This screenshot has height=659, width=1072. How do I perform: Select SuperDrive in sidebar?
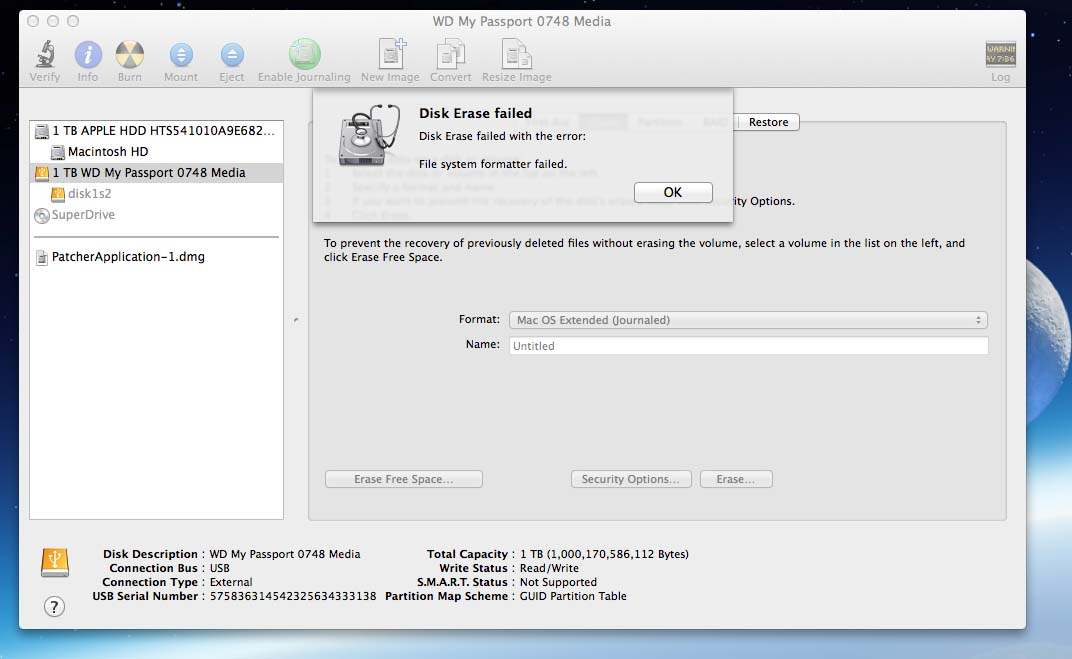point(157,215)
